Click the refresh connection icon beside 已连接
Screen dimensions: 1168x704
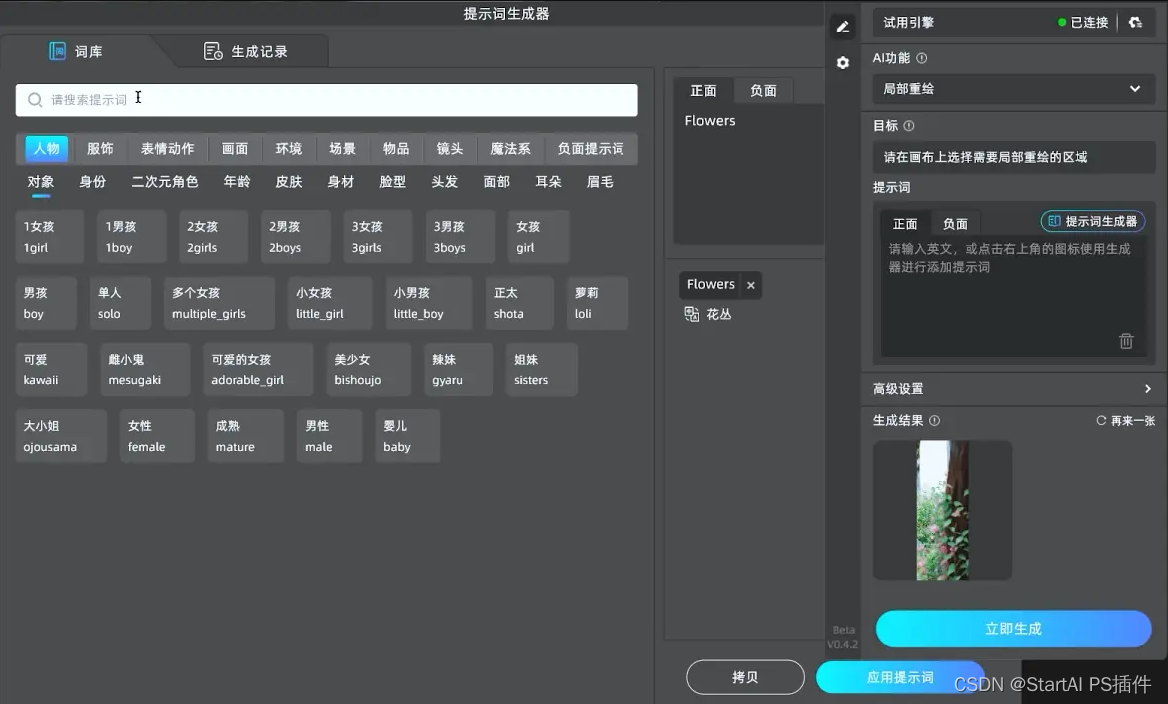(x=1135, y=22)
